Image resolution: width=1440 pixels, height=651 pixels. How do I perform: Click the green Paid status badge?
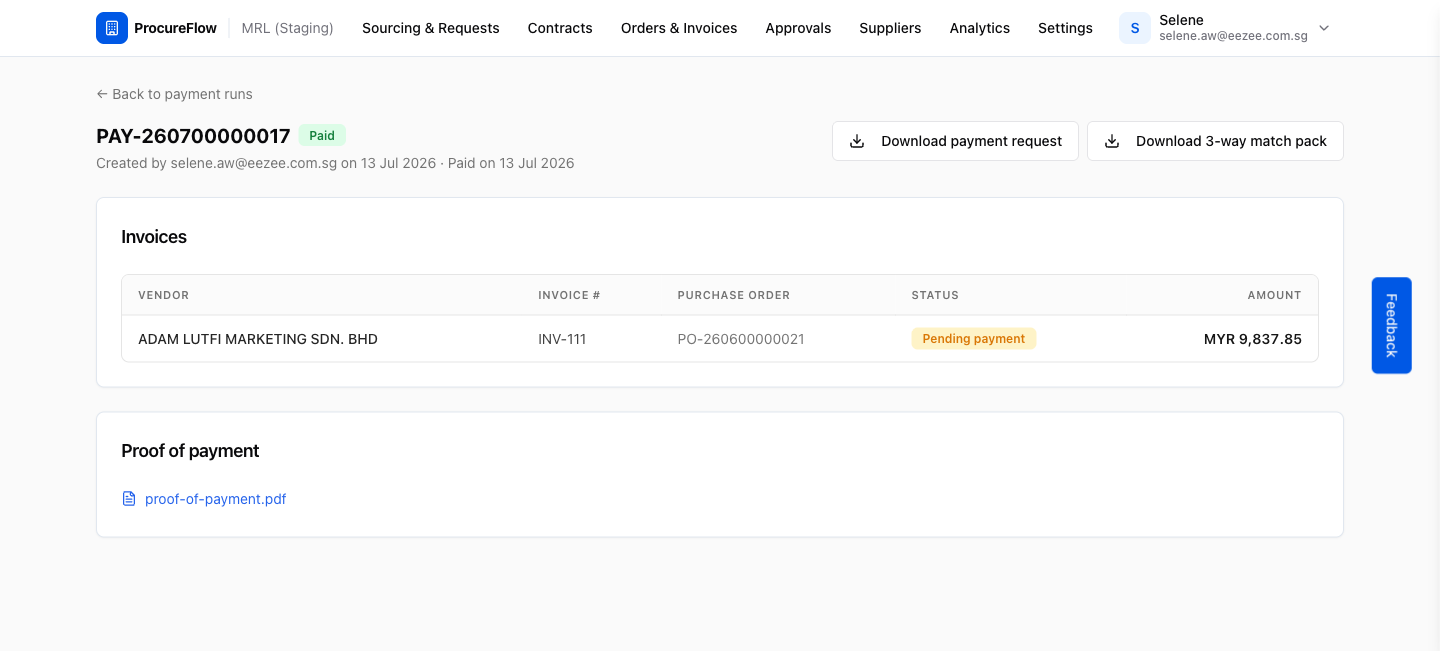(x=322, y=135)
